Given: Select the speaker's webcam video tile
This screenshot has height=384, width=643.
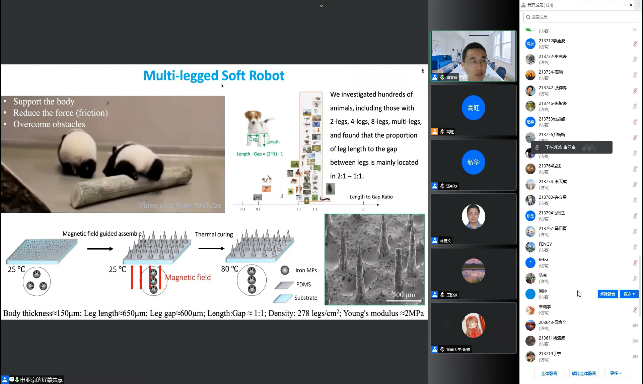Looking at the screenshot, I should point(473,56).
